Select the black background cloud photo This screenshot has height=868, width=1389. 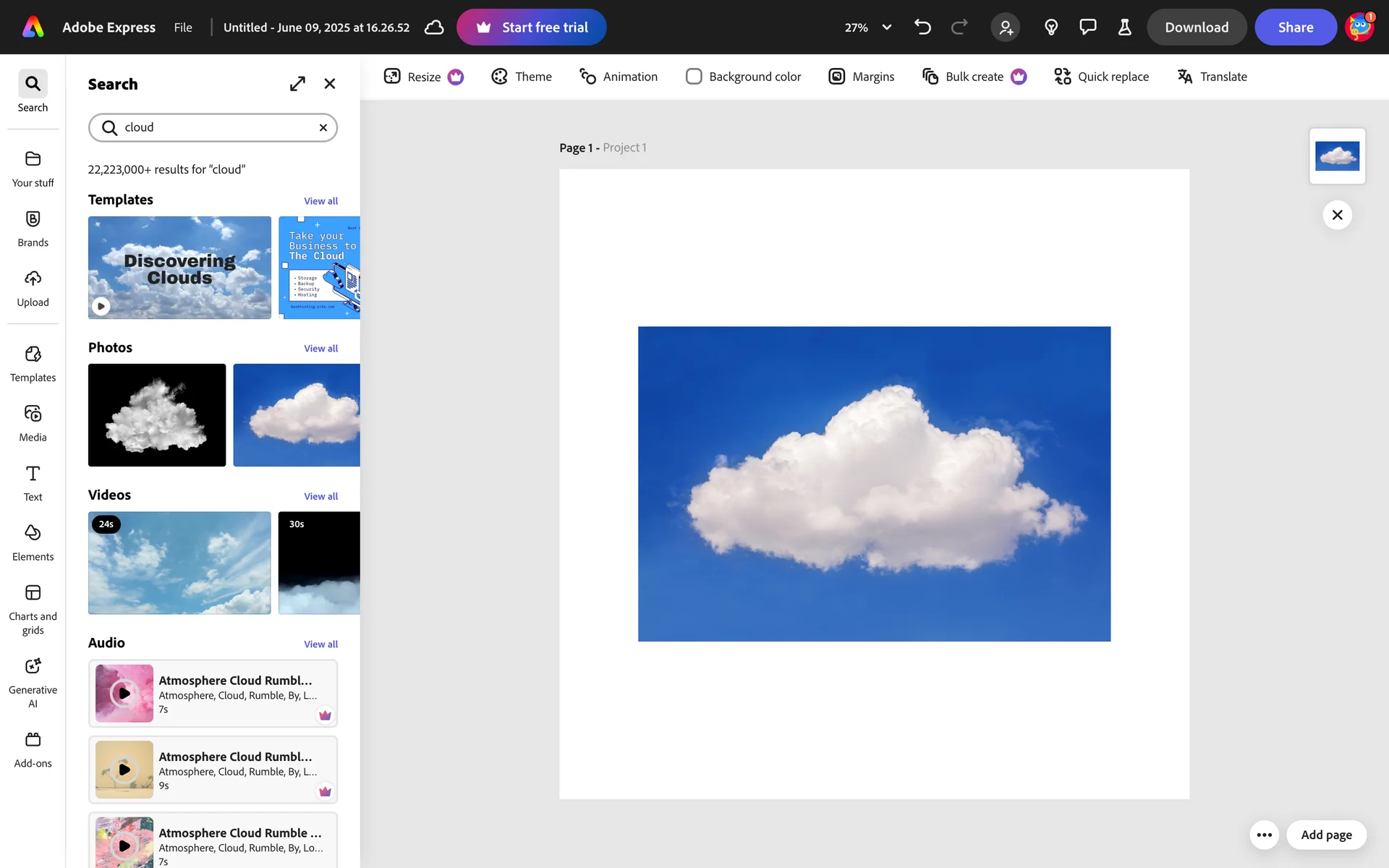click(157, 415)
